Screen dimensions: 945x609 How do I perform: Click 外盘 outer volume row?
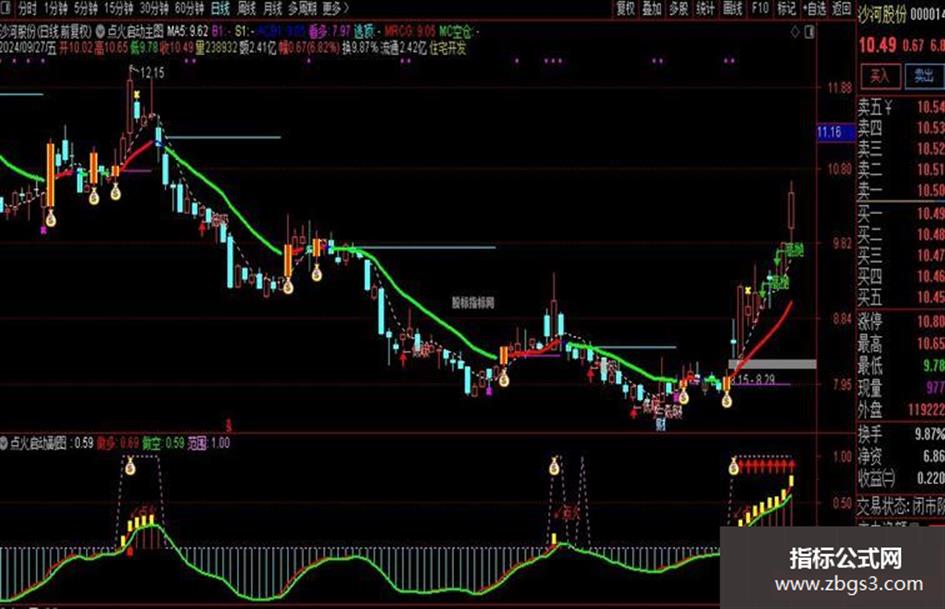[901, 409]
